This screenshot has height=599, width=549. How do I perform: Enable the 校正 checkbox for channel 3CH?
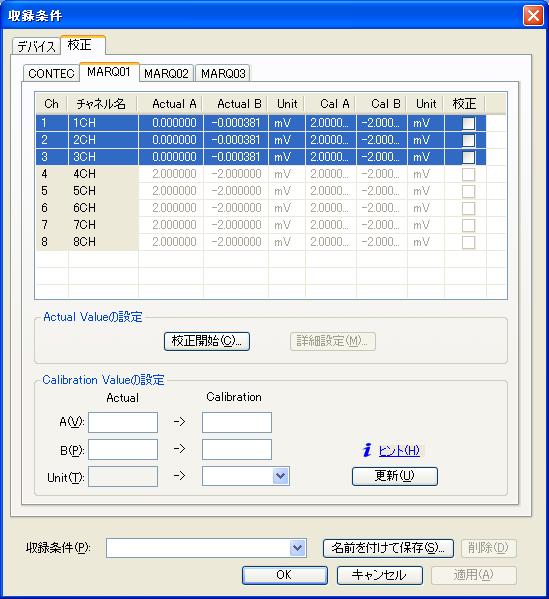tap(468, 157)
